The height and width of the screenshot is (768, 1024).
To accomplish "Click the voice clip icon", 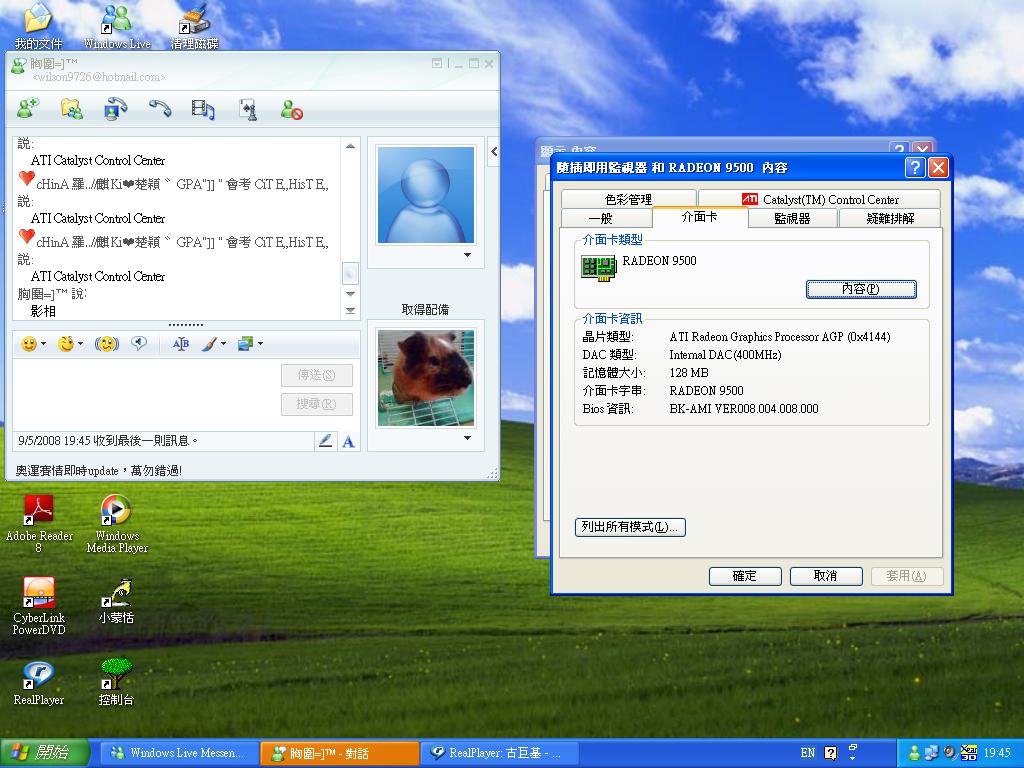I will (x=139, y=344).
